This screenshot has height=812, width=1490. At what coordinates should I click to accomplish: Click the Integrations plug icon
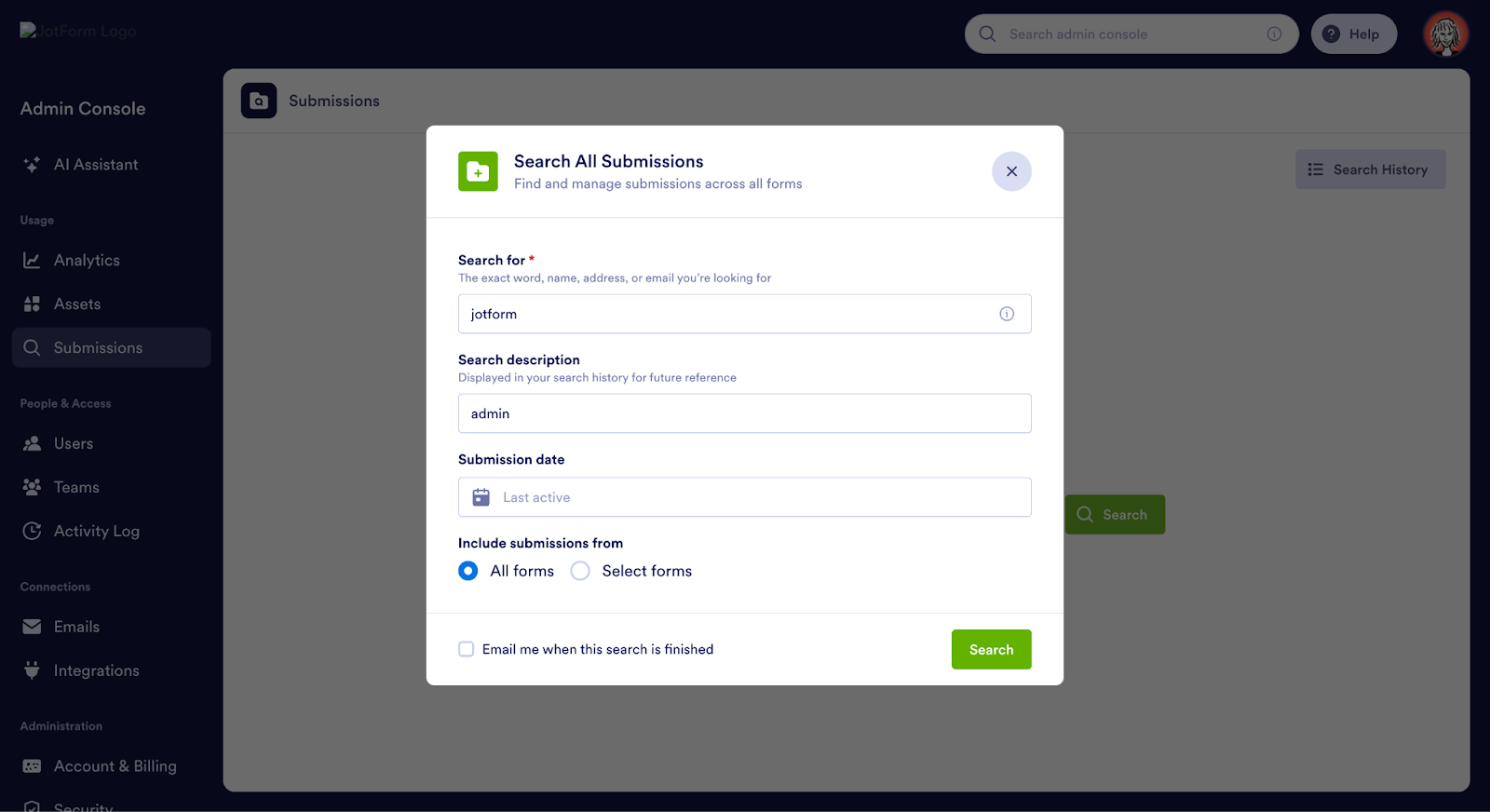(x=32, y=670)
